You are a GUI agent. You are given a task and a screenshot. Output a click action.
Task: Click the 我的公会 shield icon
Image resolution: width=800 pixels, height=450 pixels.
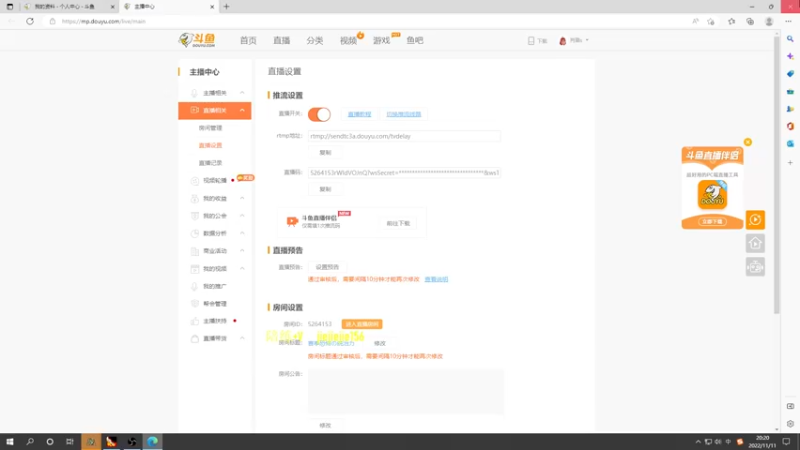(194, 216)
